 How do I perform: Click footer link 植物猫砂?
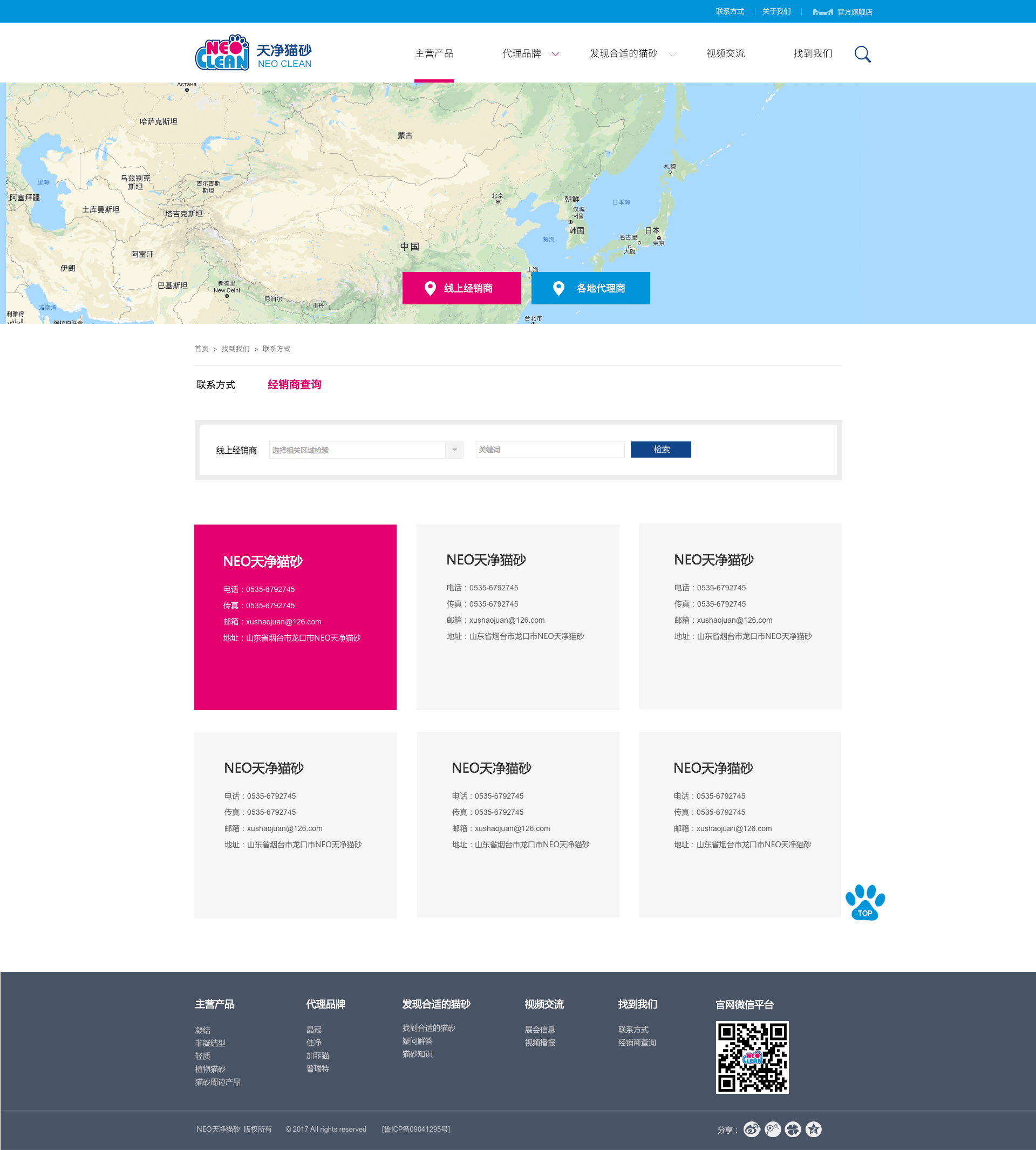click(x=210, y=1069)
